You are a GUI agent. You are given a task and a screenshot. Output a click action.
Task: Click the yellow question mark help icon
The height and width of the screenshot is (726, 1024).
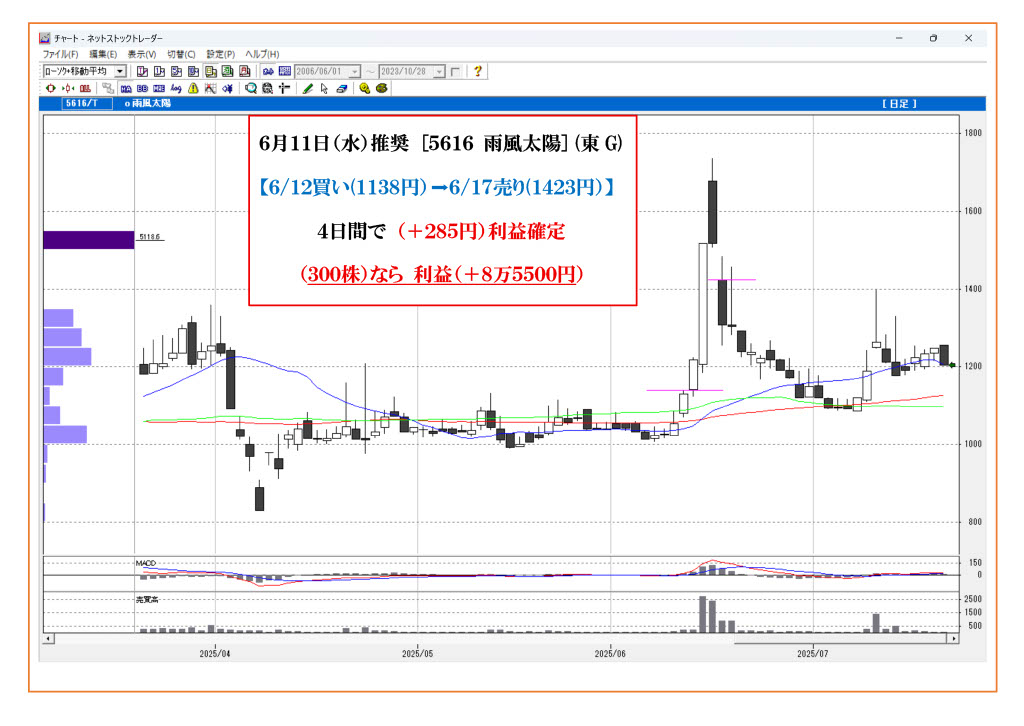click(x=478, y=72)
